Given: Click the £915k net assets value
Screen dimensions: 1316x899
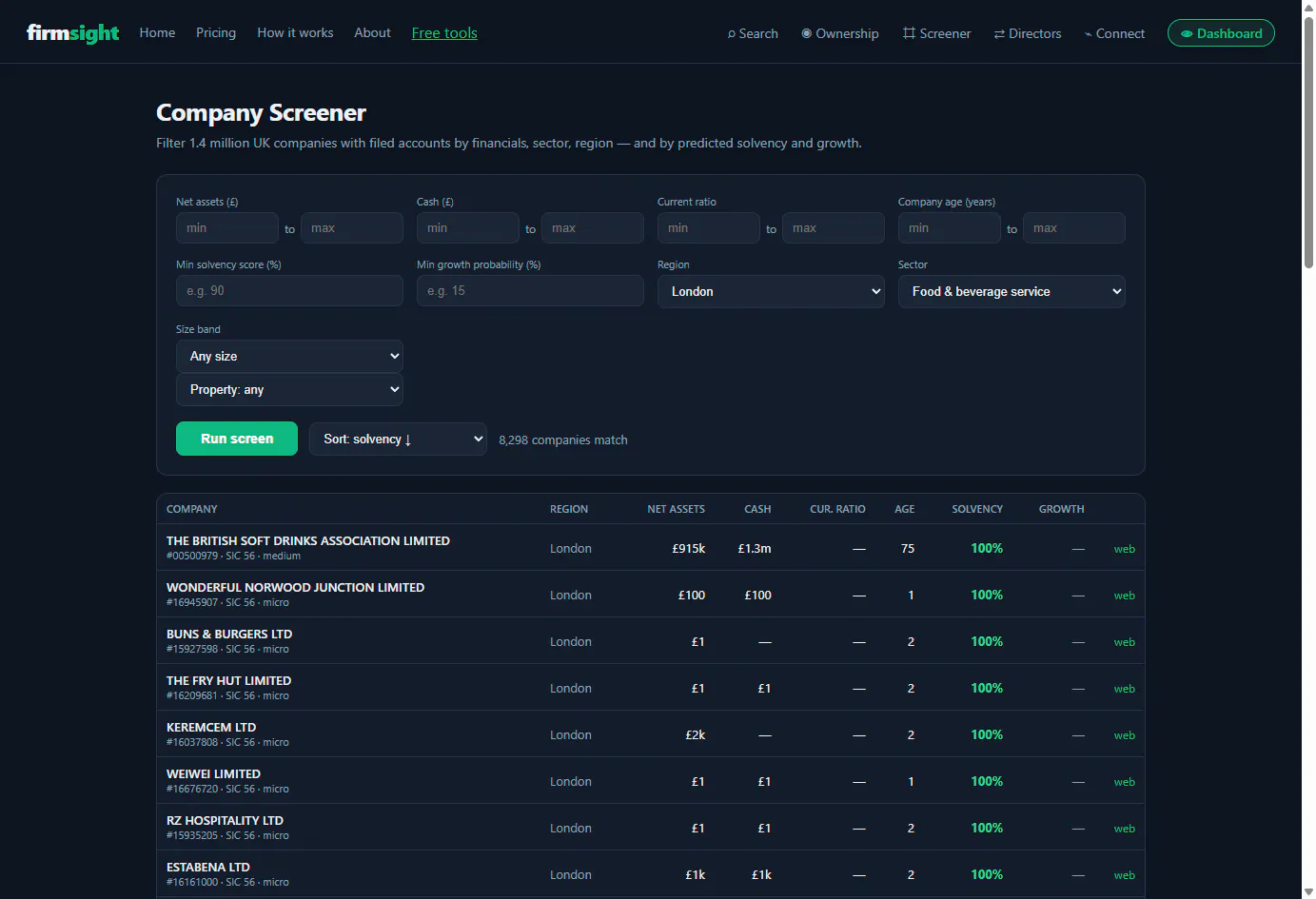Looking at the screenshot, I should [x=688, y=548].
